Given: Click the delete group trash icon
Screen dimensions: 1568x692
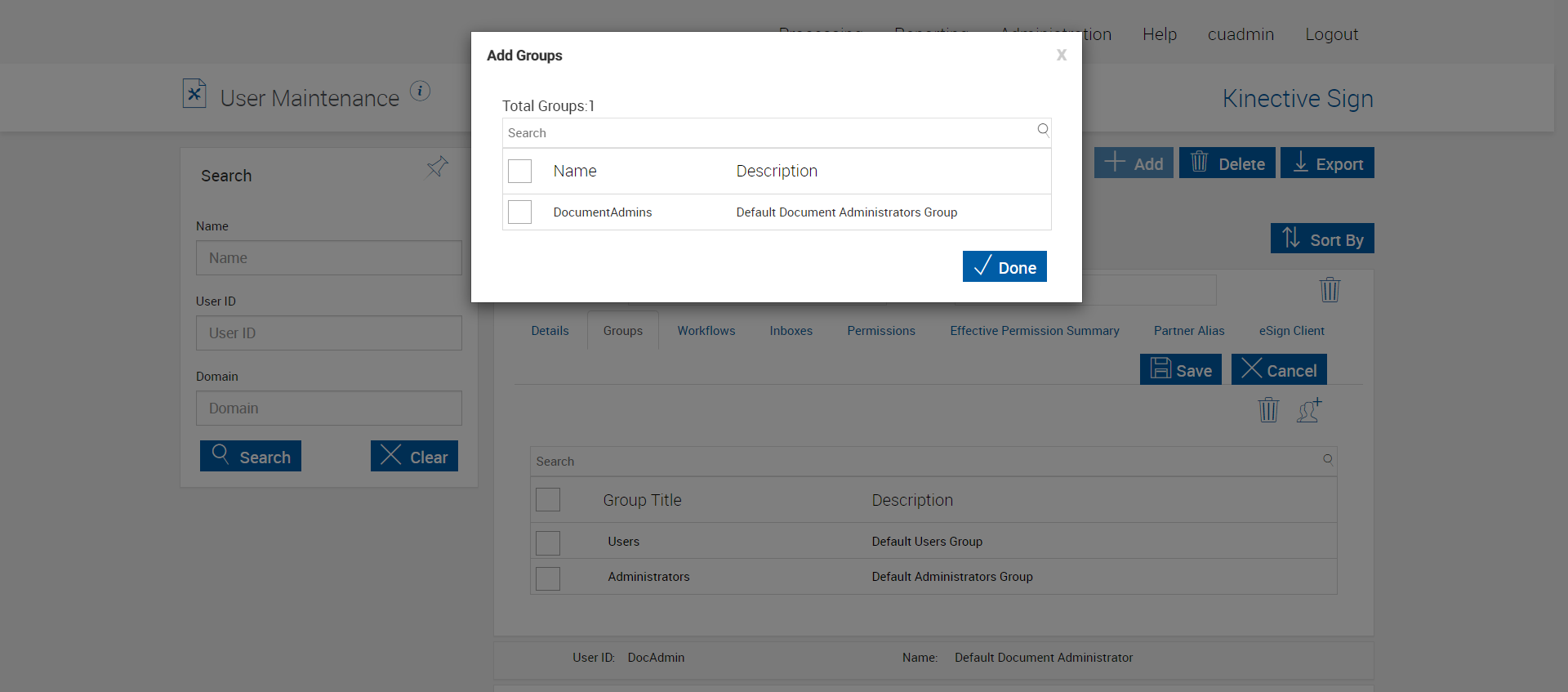Looking at the screenshot, I should point(1268,409).
